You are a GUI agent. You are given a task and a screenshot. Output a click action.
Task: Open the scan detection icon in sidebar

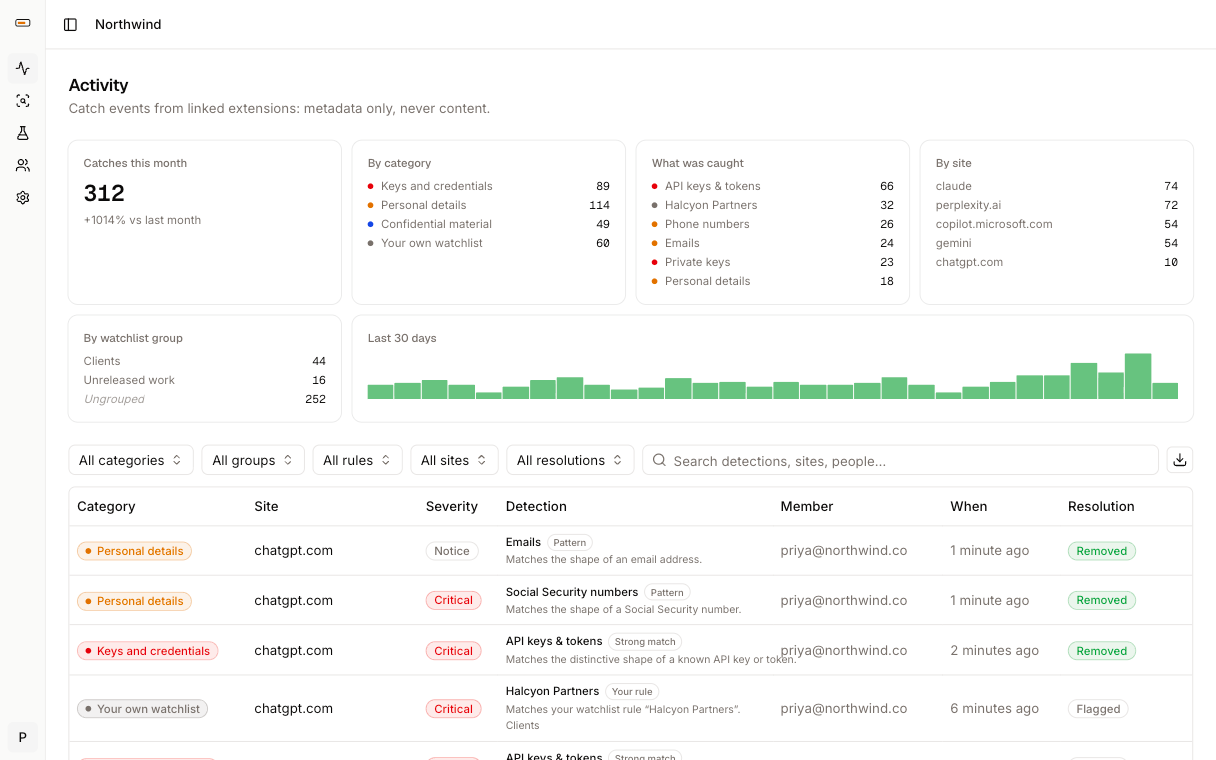[23, 101]
